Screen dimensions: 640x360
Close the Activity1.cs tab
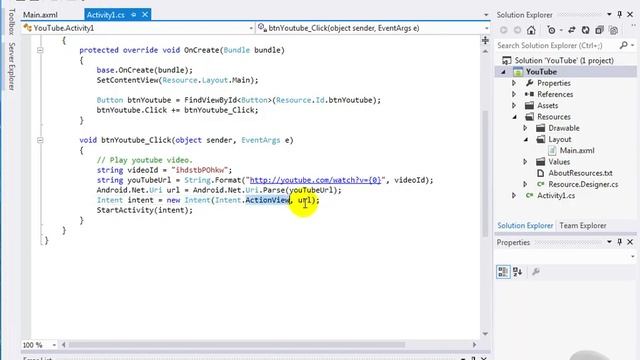point(145,15)
